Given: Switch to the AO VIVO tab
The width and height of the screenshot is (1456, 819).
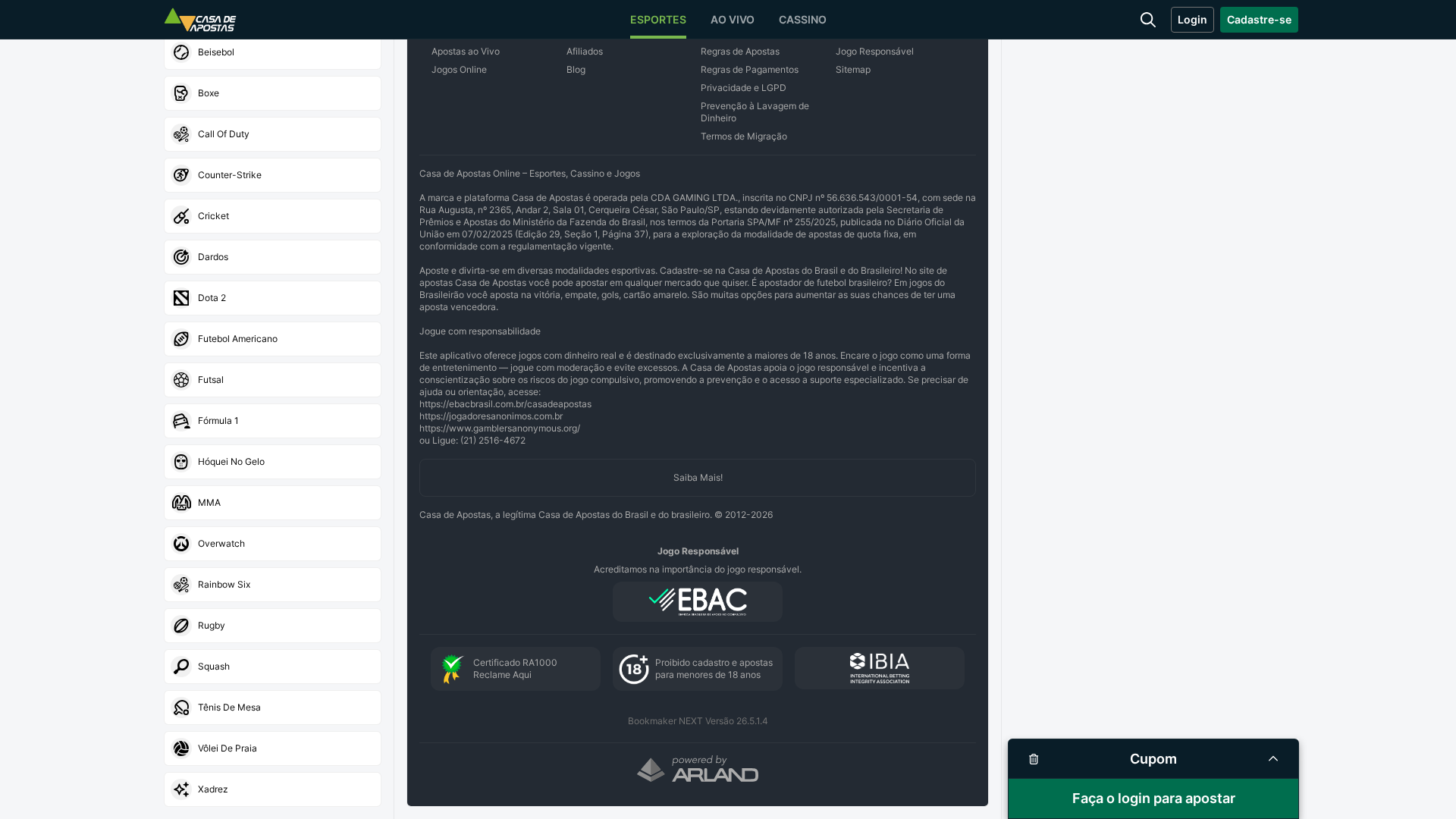Looking at the screenshot, I should click(x=733, y=20).
